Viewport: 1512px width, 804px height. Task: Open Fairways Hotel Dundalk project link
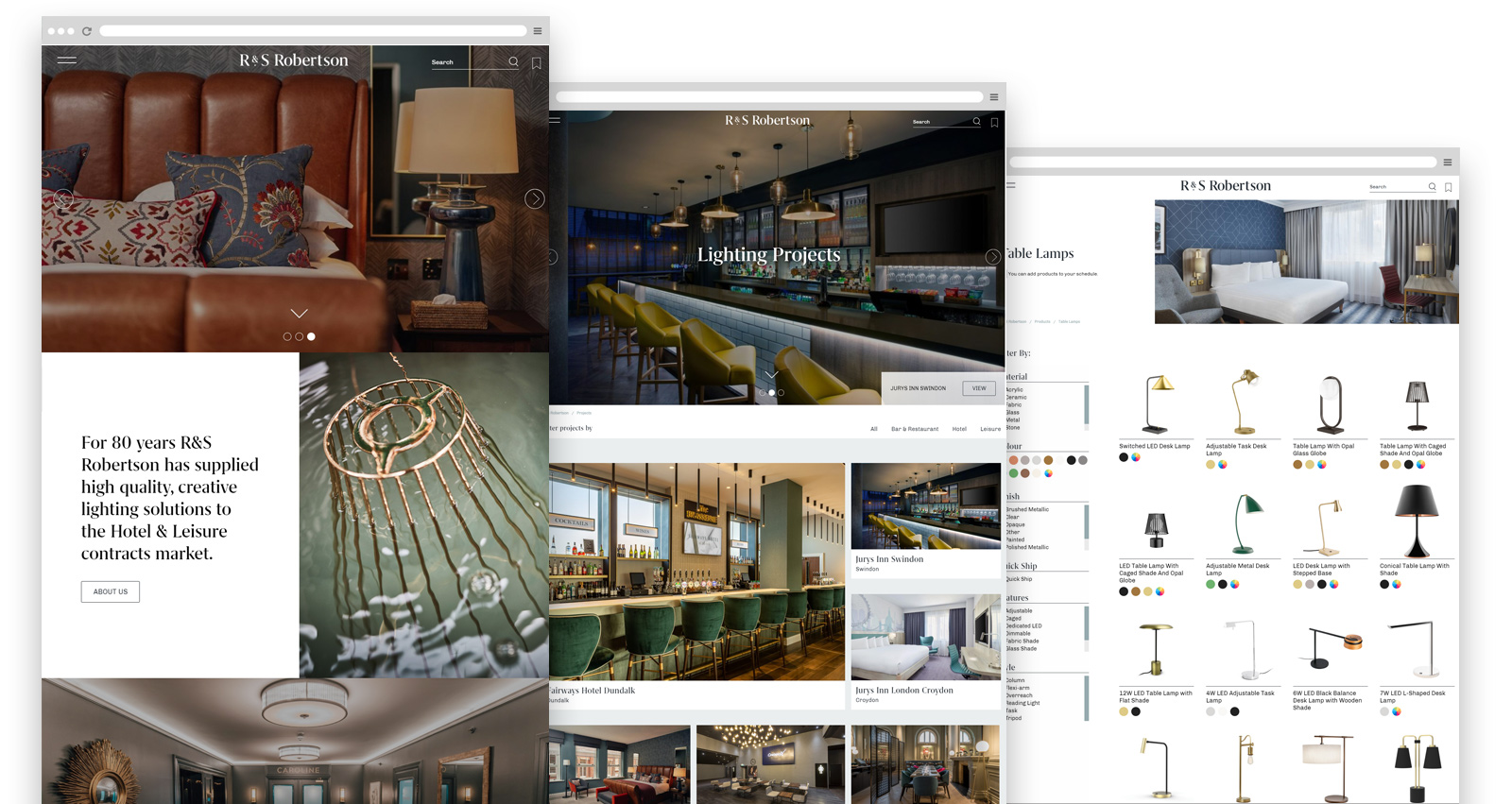(x=593, y=691)
